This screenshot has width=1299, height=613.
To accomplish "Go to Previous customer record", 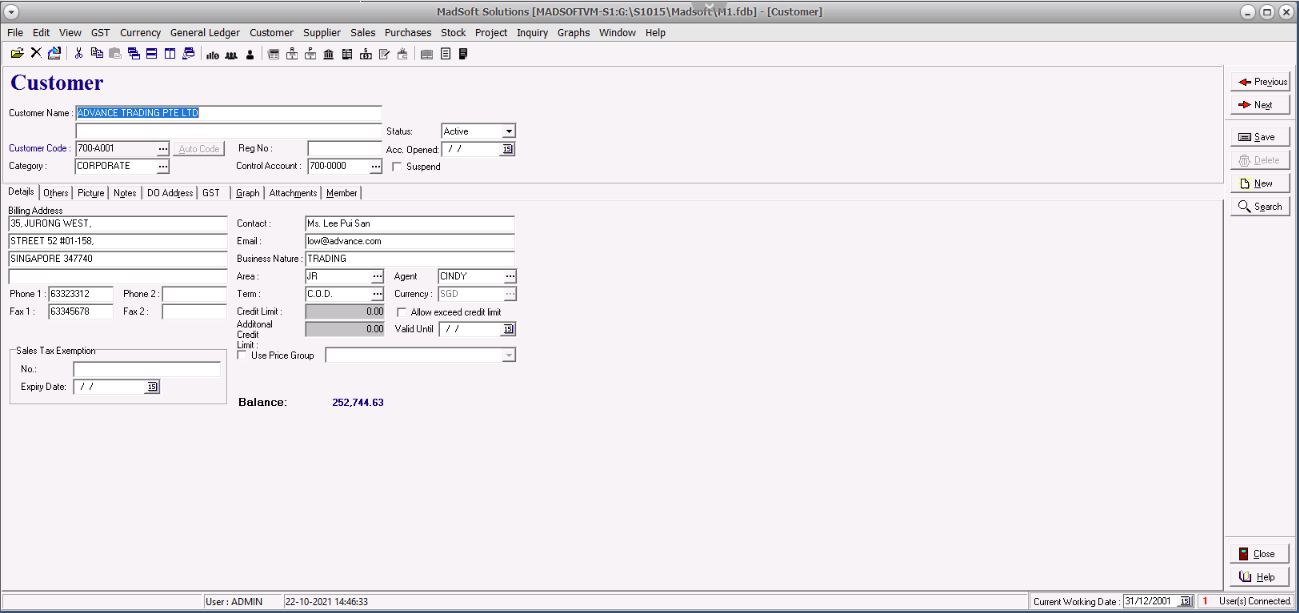I will [x=1261, y=82].
